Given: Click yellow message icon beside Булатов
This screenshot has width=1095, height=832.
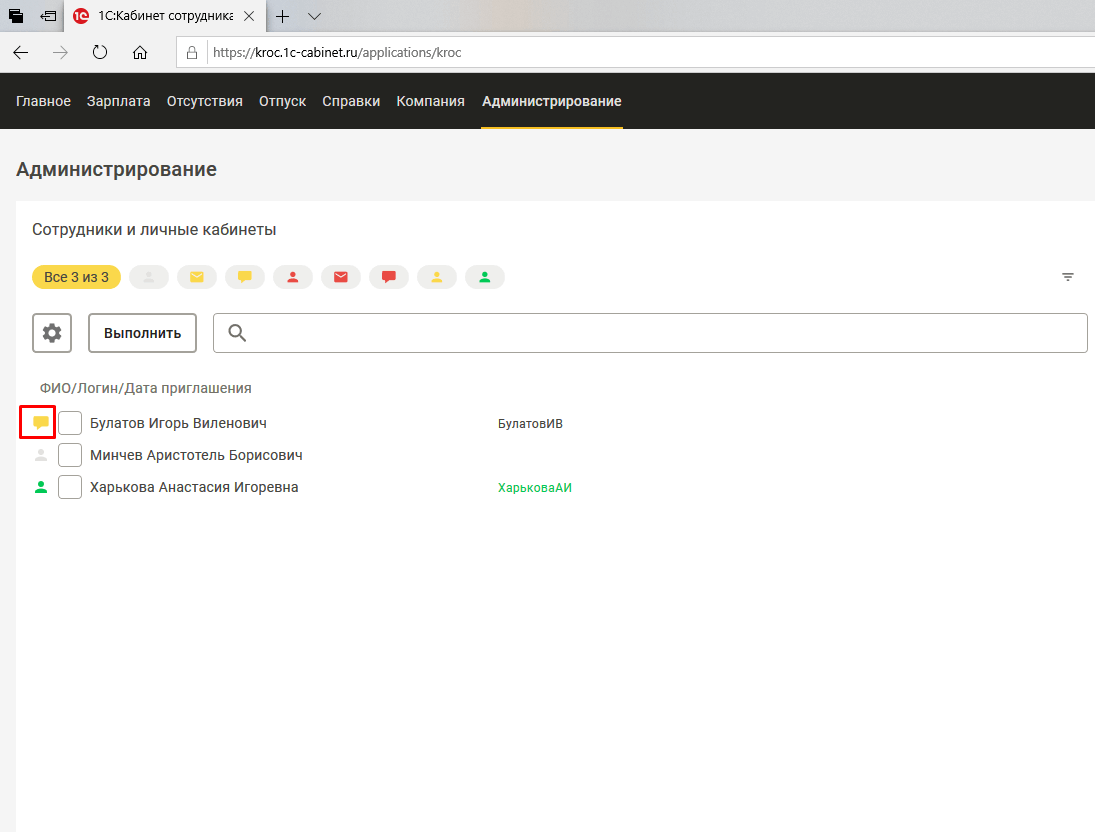Looking at the screenshot, I should point(41,422).
